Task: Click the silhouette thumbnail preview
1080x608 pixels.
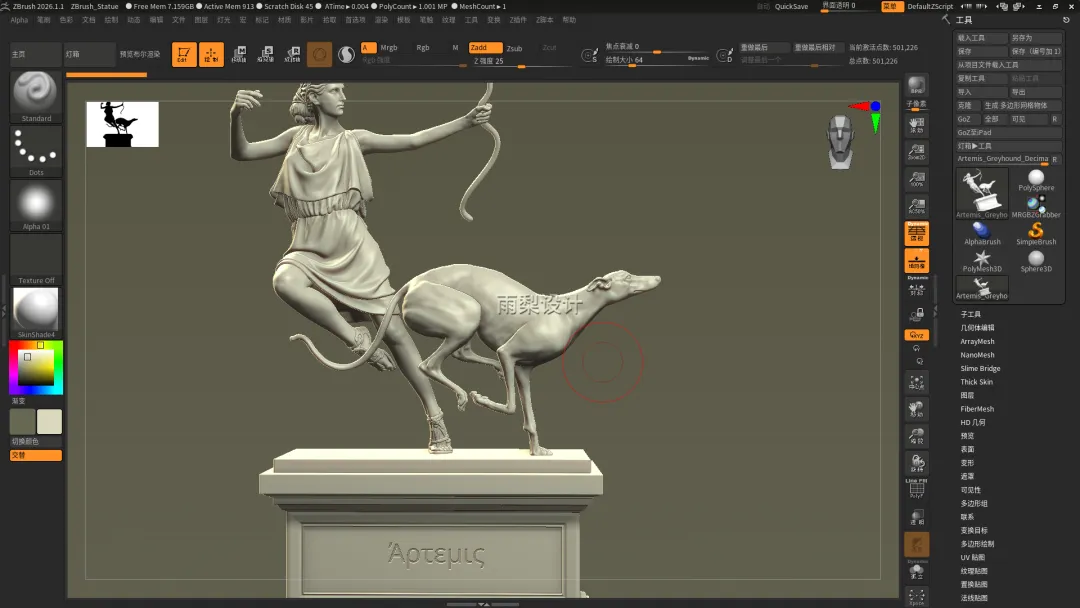Action: [x=122, y=124]
